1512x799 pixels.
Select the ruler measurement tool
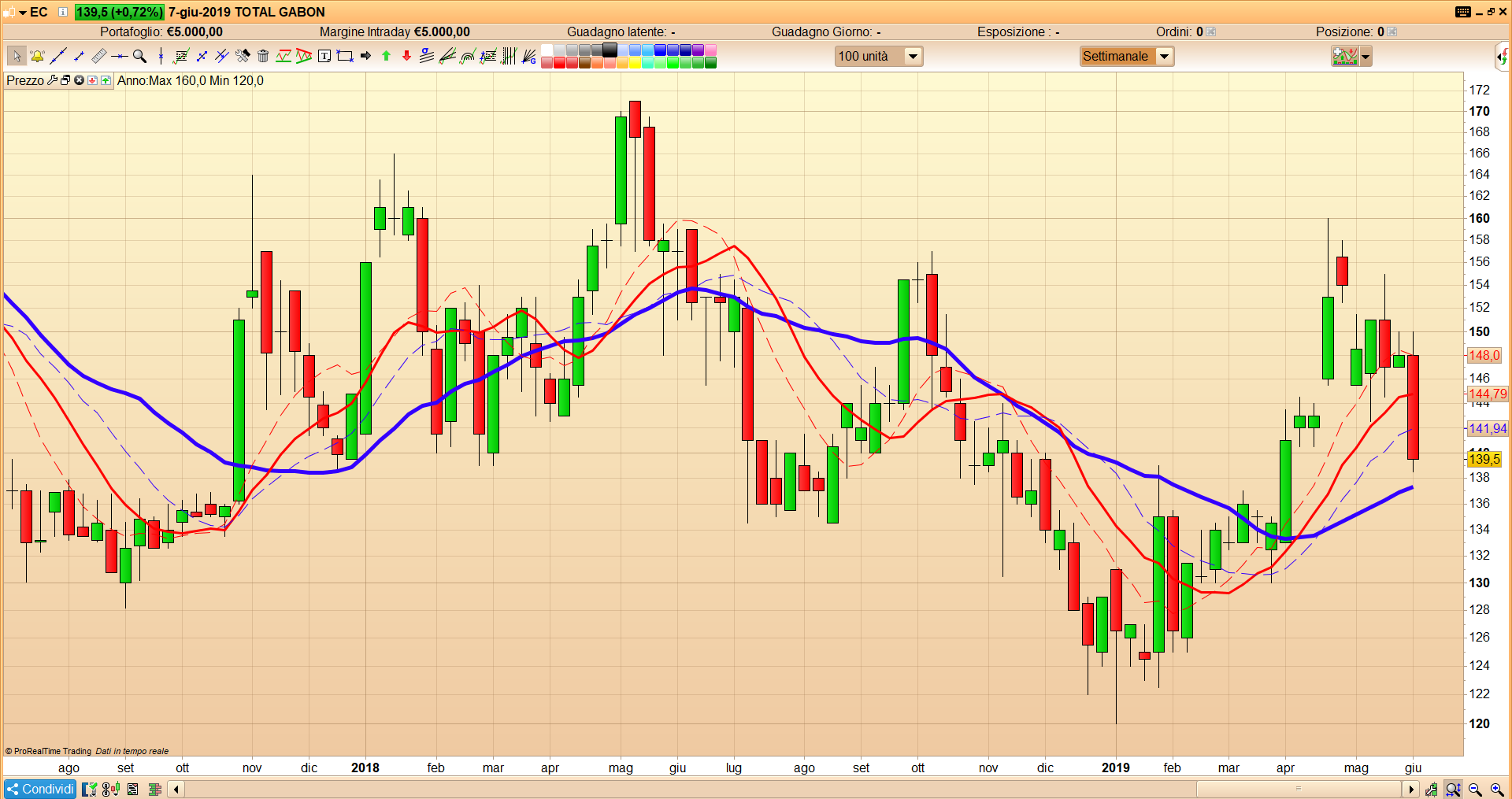point(99,56)
